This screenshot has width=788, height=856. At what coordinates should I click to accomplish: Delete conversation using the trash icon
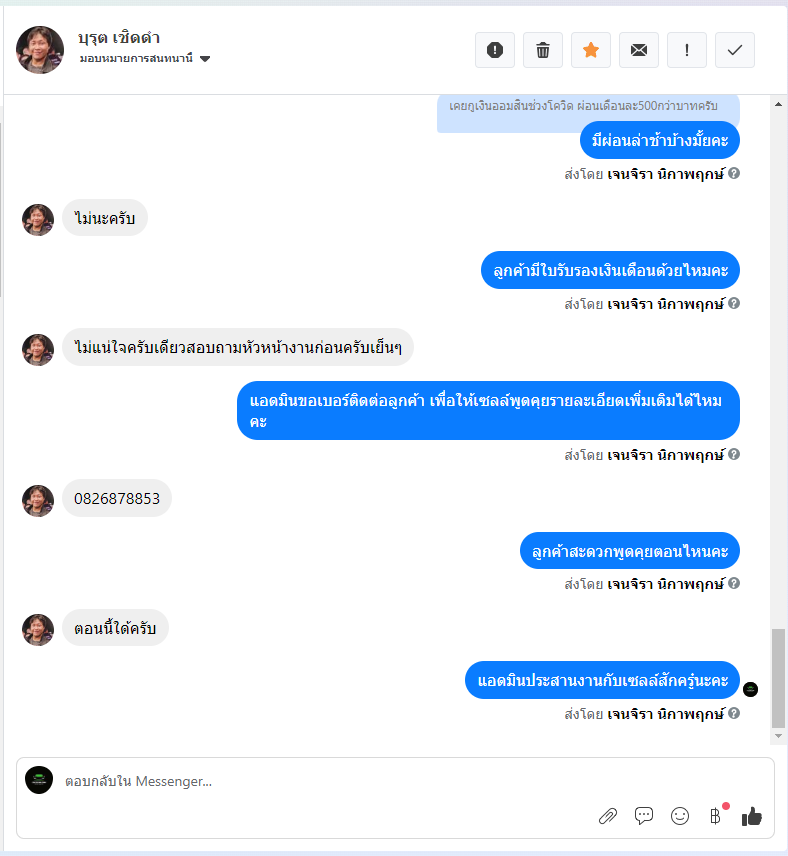(543, 50)
